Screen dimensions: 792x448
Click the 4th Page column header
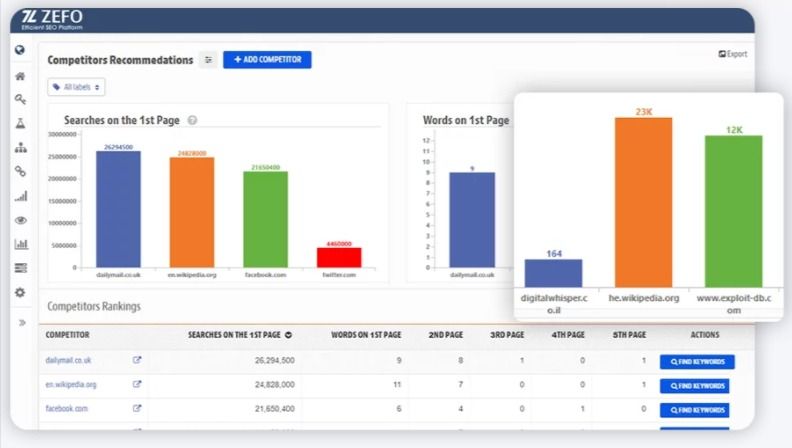[568, 335]
